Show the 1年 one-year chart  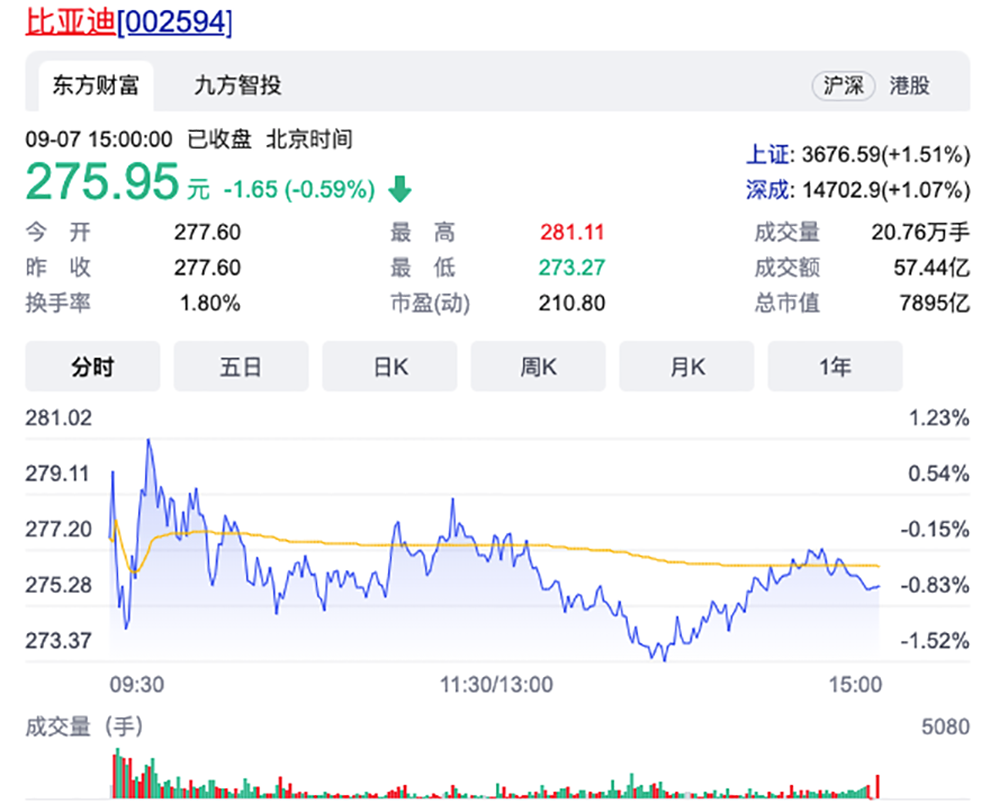click(835, 367)
